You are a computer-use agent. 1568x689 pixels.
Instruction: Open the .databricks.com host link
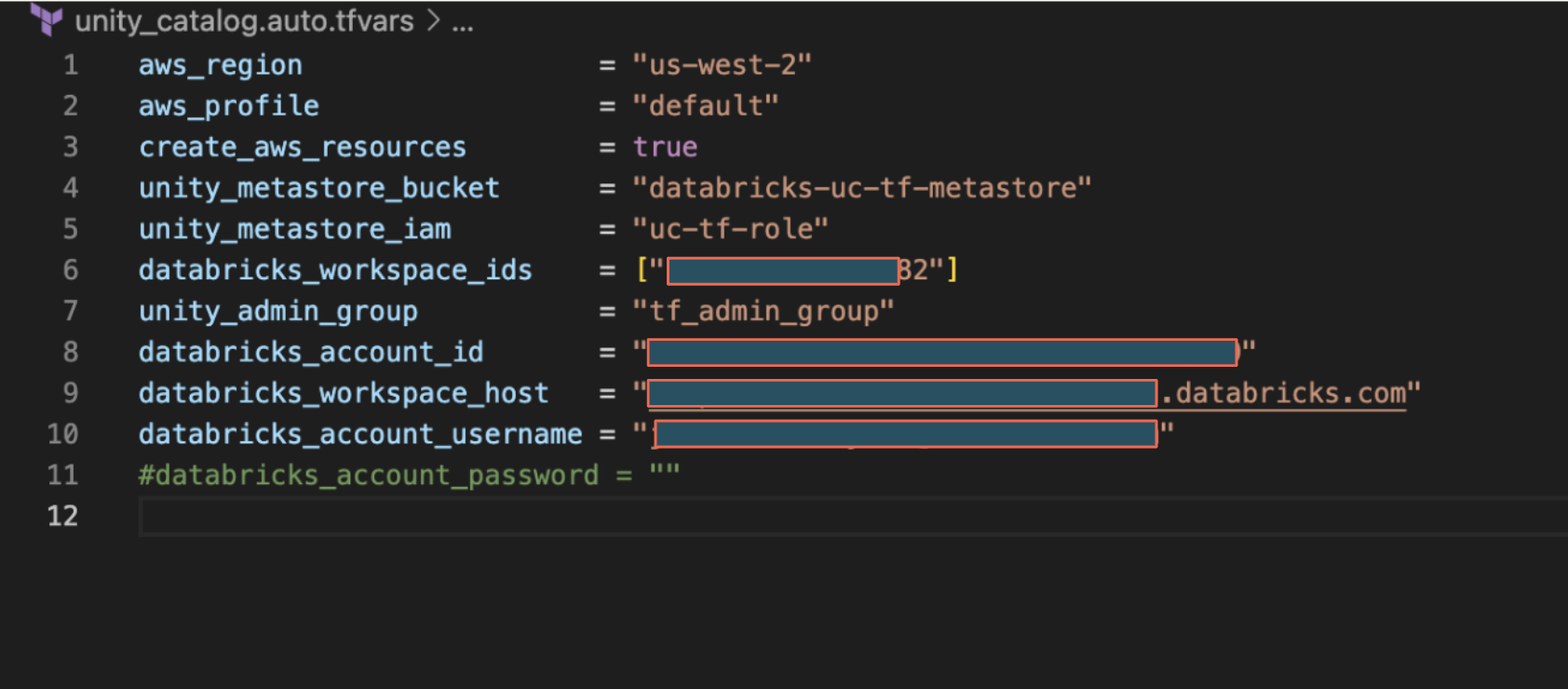point(1283,394)
